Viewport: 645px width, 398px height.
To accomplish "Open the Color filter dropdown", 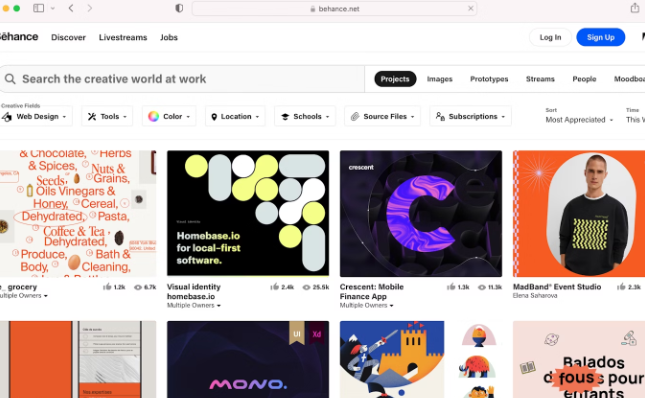I will point(169,116).
